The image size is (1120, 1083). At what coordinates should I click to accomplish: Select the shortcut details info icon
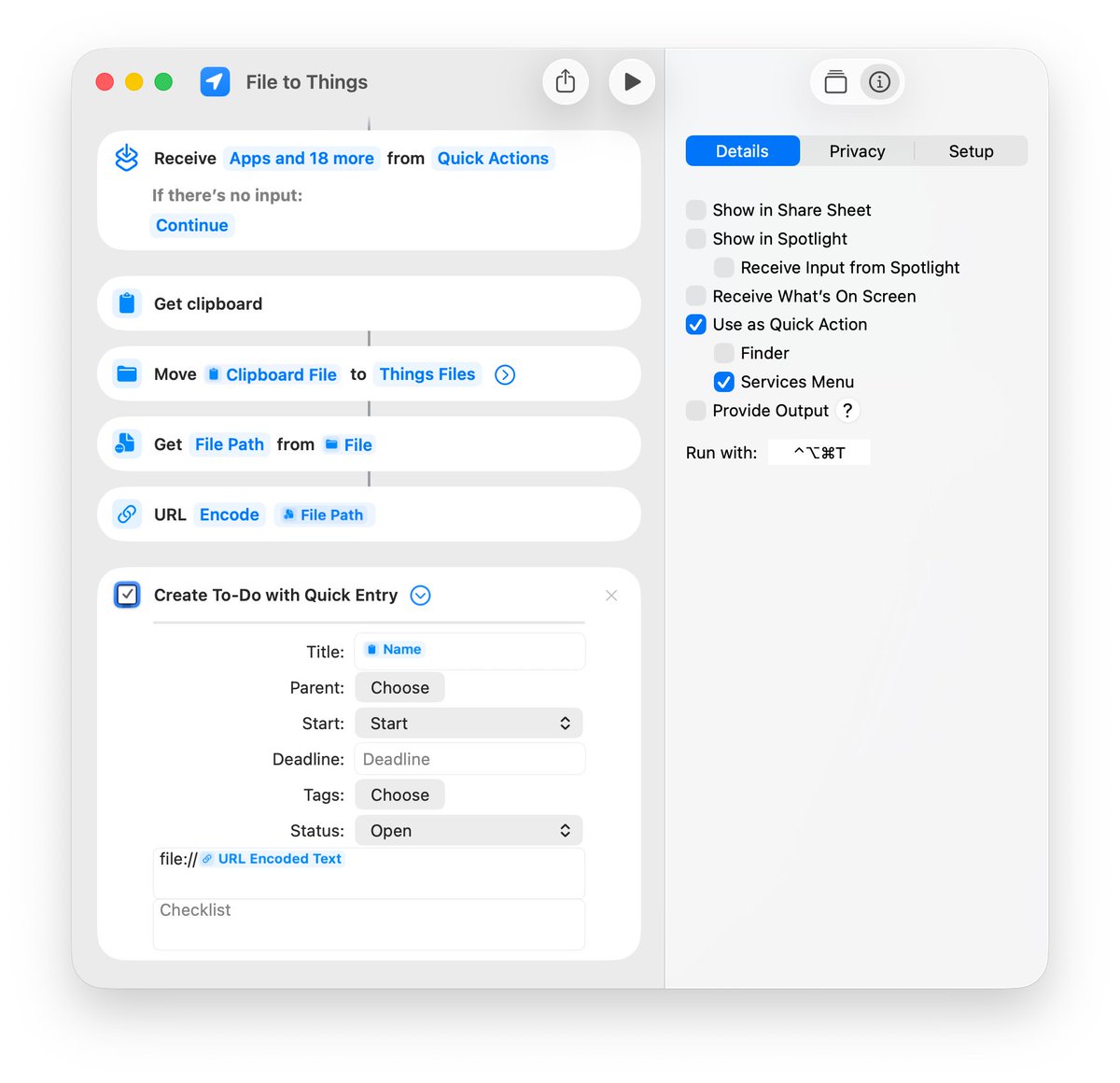879,82
